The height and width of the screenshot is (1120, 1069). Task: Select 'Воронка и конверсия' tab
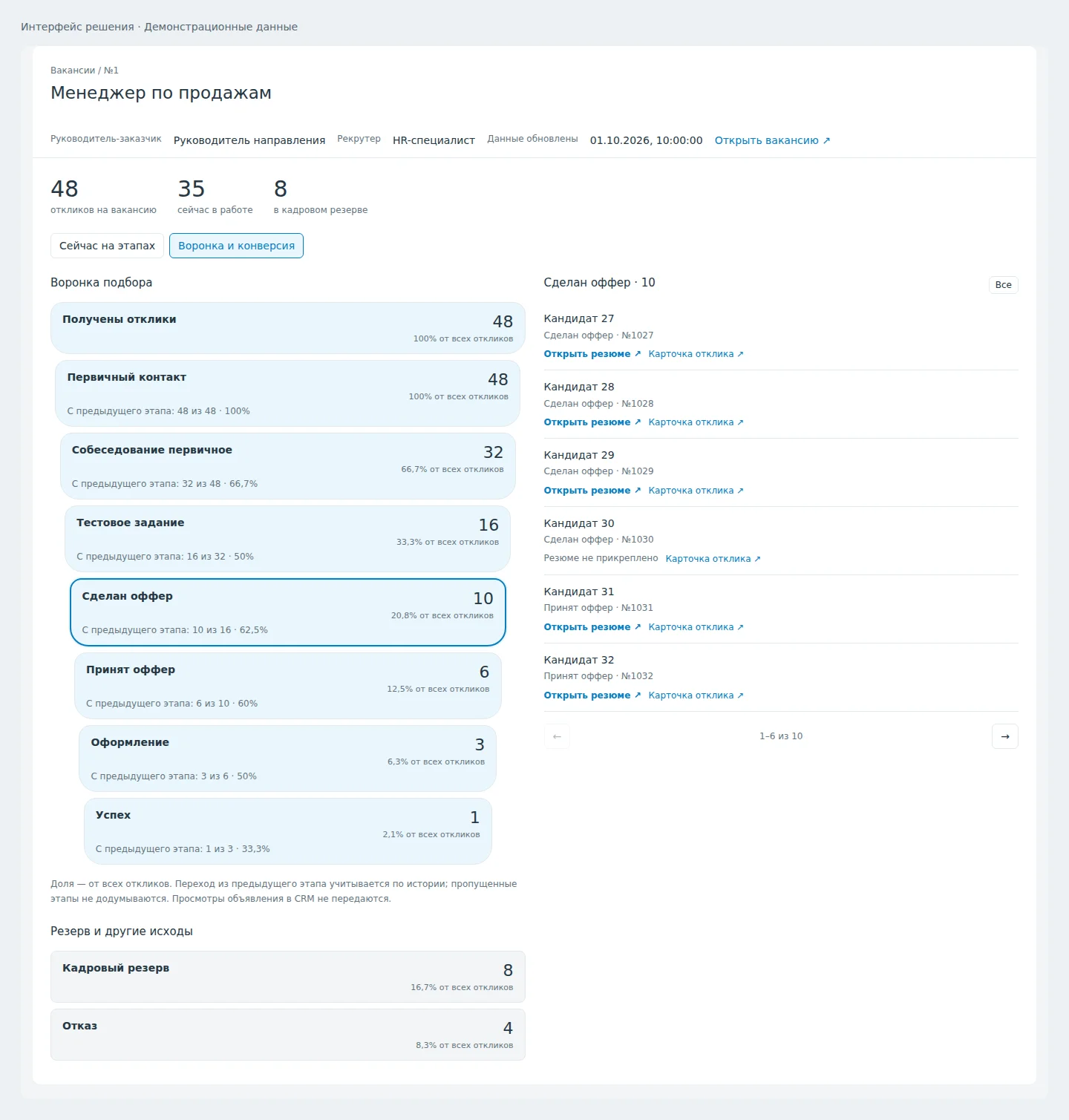[x=236, y=246]
